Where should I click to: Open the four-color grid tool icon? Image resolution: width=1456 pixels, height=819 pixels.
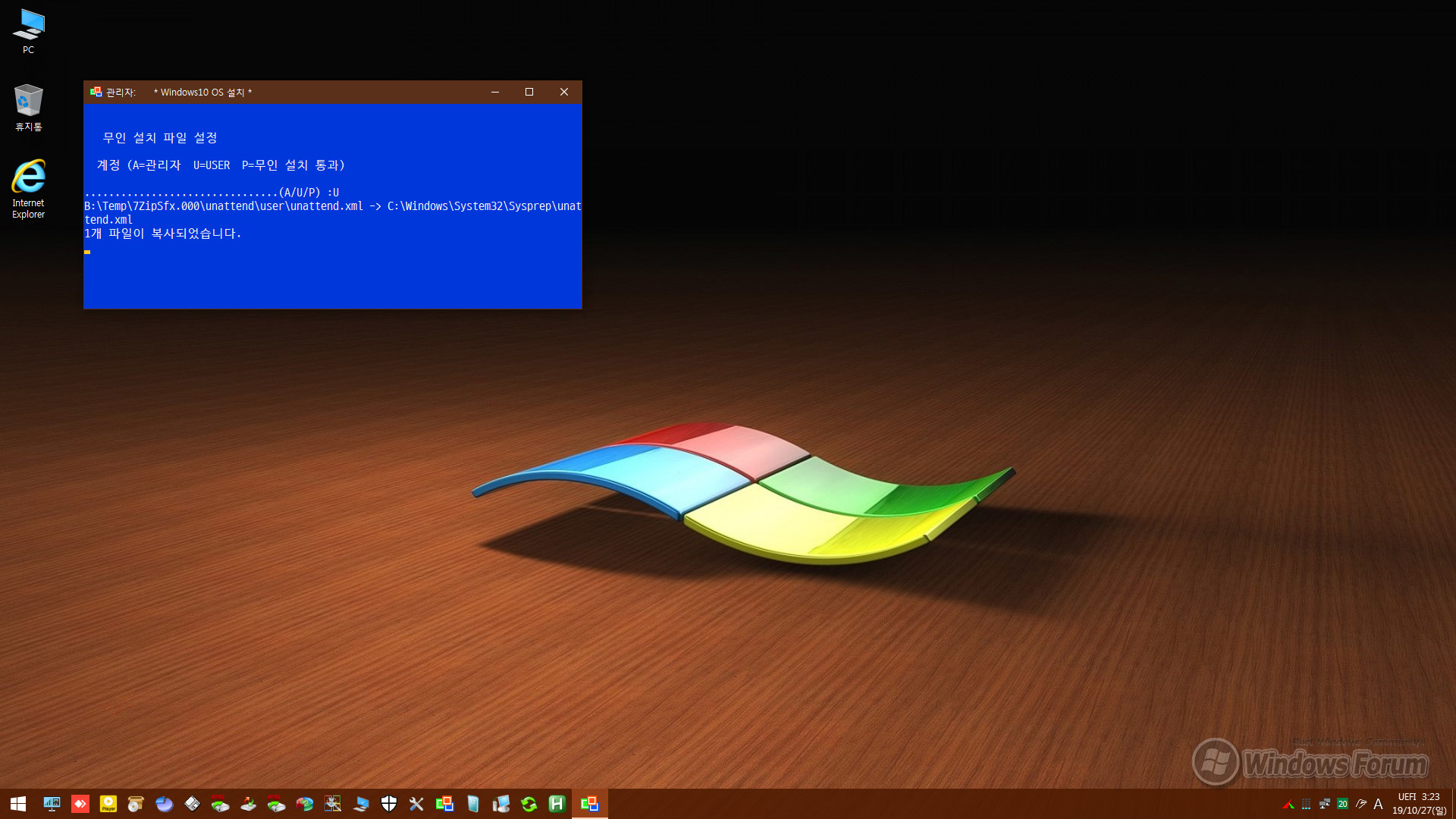pyautogui.click(x=333, y=804)
